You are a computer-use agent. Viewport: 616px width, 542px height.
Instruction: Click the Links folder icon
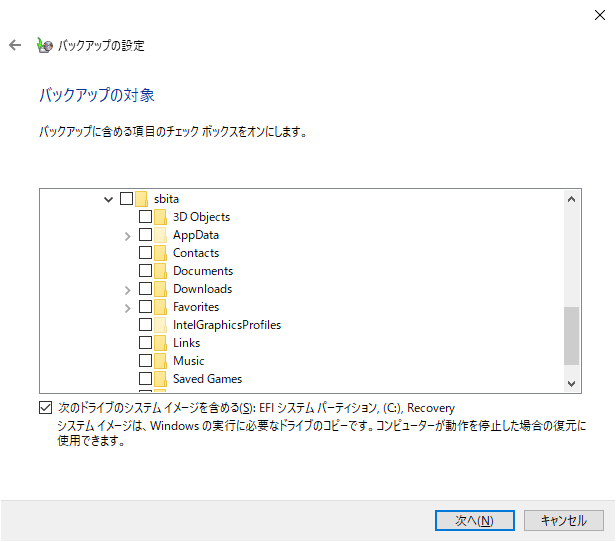coord(160,343)
